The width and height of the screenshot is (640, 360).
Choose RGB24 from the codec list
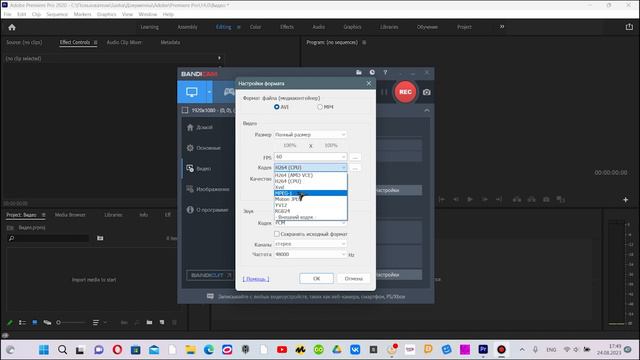coord(311,211)
